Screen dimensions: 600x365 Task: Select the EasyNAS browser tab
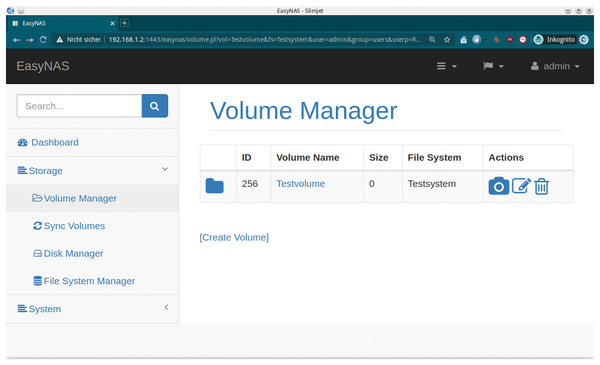62,23
